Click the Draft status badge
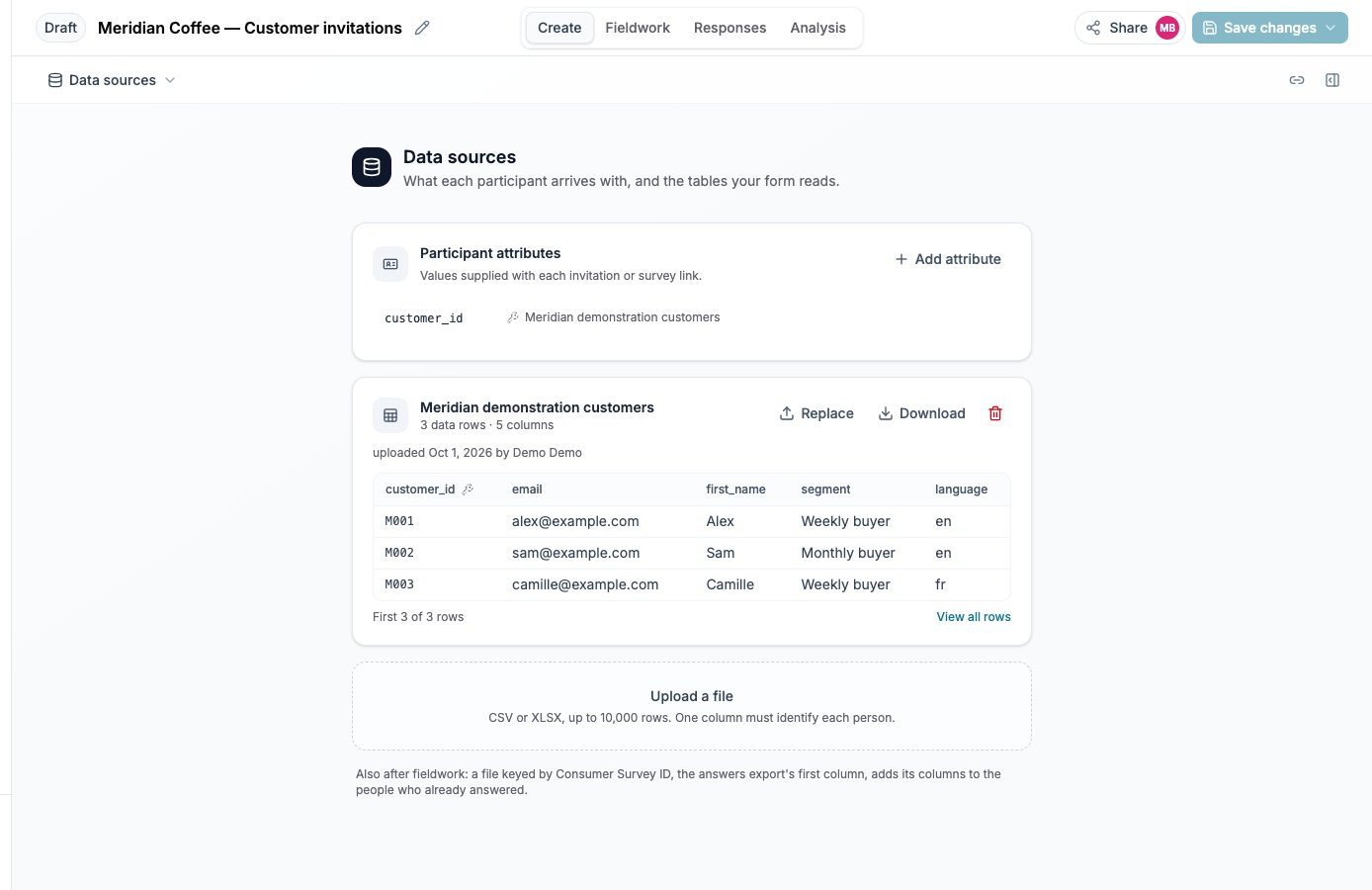 pyautogui.click(x=60, y=28)
